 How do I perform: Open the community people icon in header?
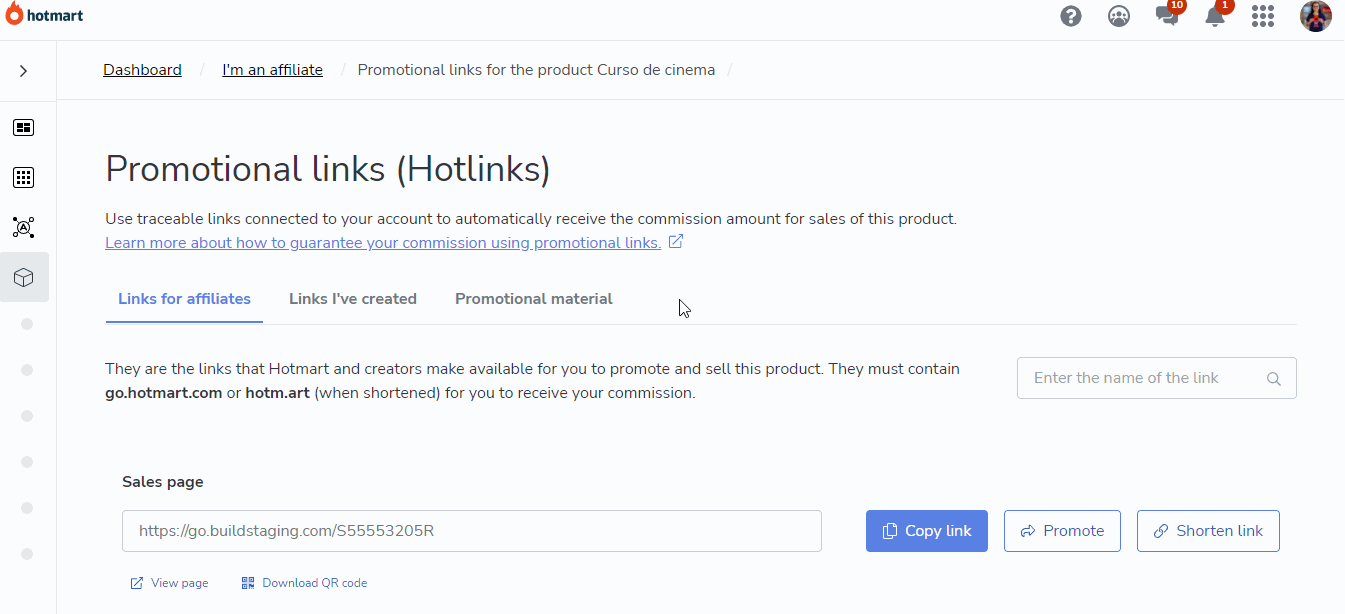1119,16
